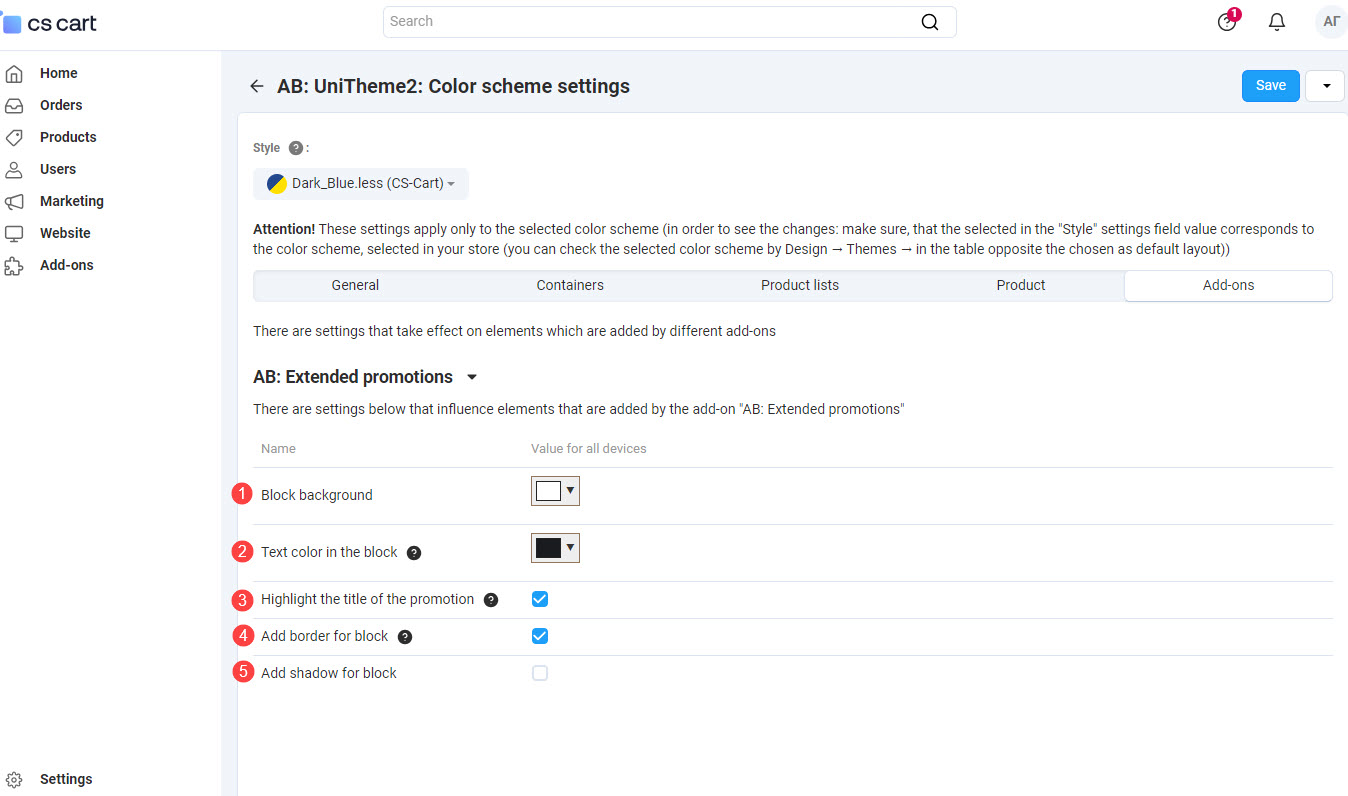This screenshot has height=796, width=1348.
Task: Save the color scheme settings
Action: [x=1270, y=85]
